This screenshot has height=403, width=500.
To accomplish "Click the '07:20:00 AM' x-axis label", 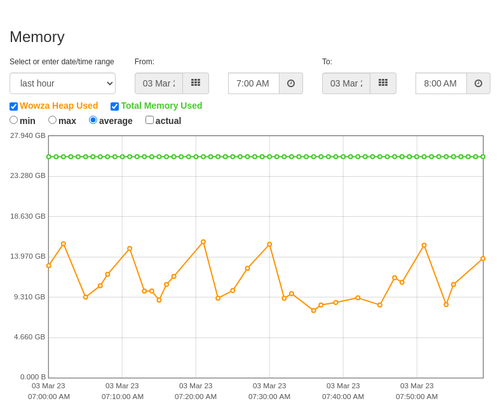I will tap(196, 397).
